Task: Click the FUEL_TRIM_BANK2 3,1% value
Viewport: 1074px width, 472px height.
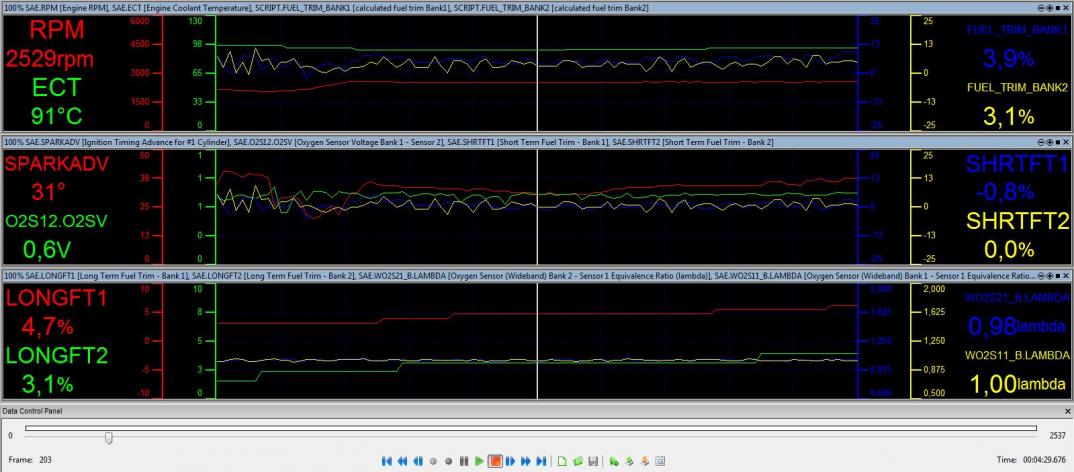Action: pos(1008,116)
